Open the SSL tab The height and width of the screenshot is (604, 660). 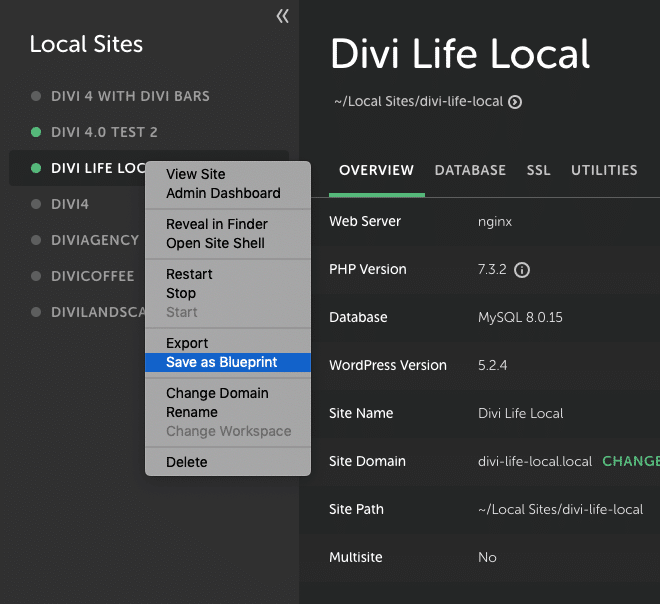click(538, 171)
